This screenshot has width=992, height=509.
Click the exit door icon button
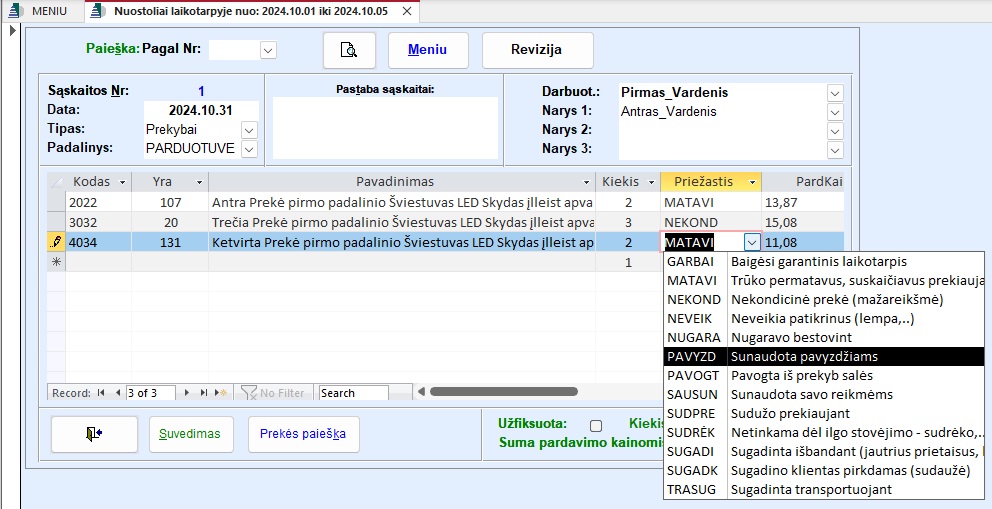tap(94, 434)
